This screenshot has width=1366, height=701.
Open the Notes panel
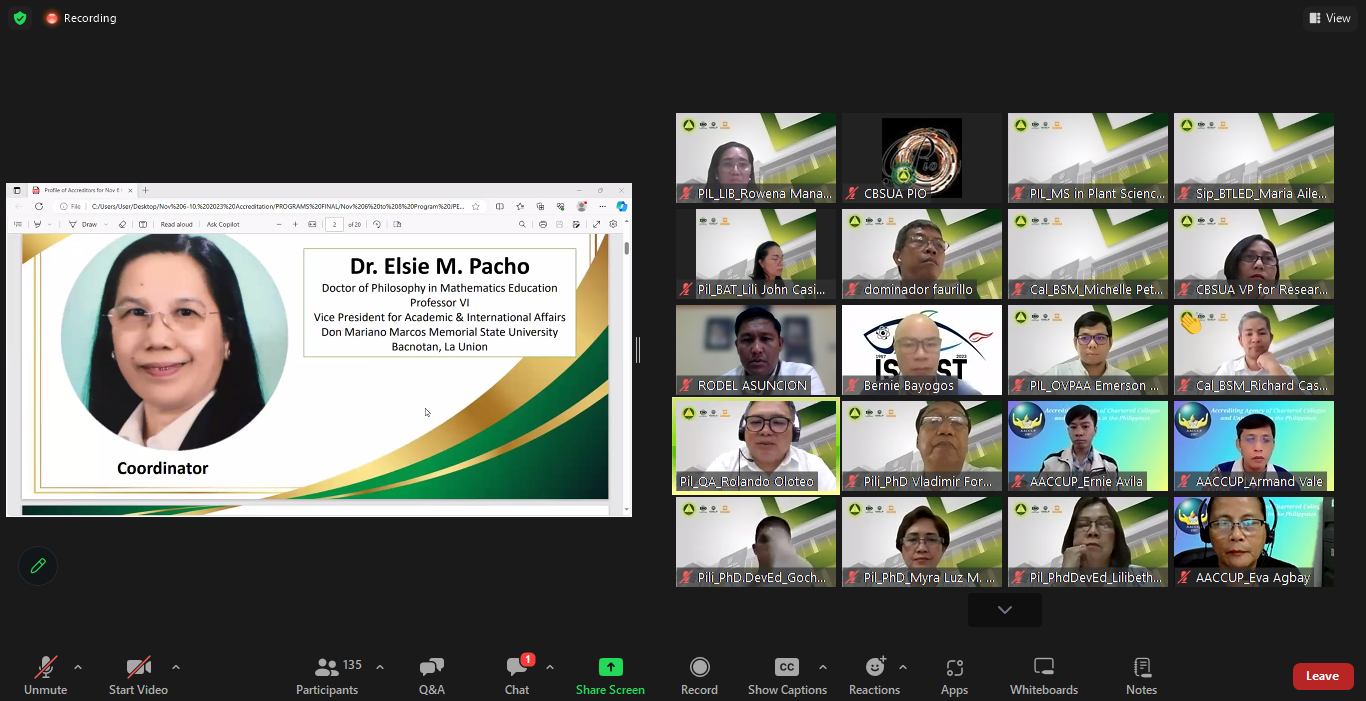click(x=1141, y=675)
